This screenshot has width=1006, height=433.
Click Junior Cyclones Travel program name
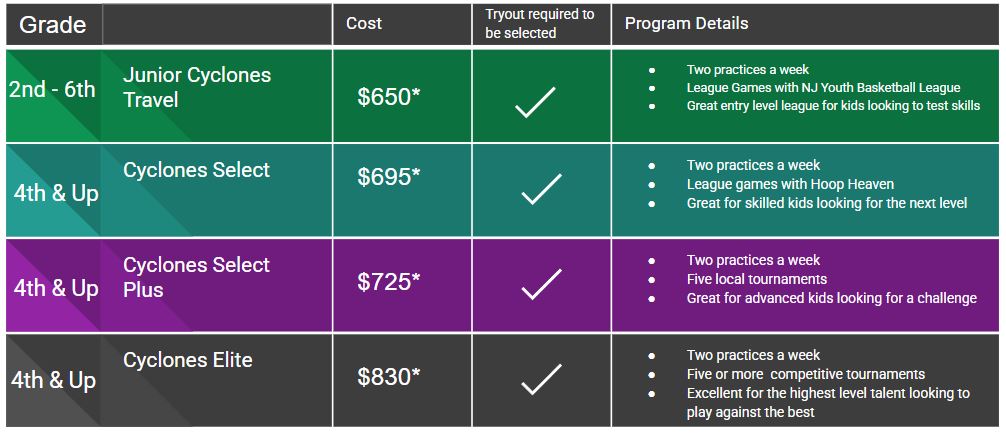click(197, 87)
